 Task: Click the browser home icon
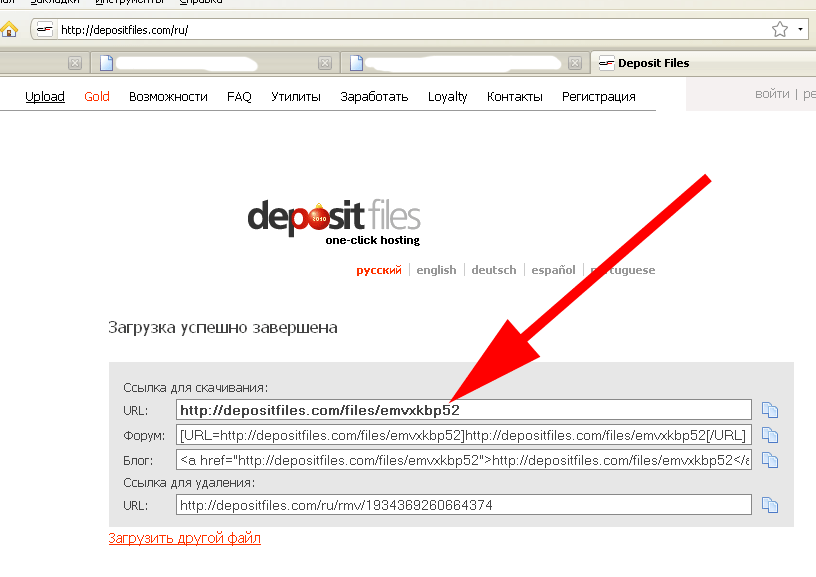tap(9, 29)
